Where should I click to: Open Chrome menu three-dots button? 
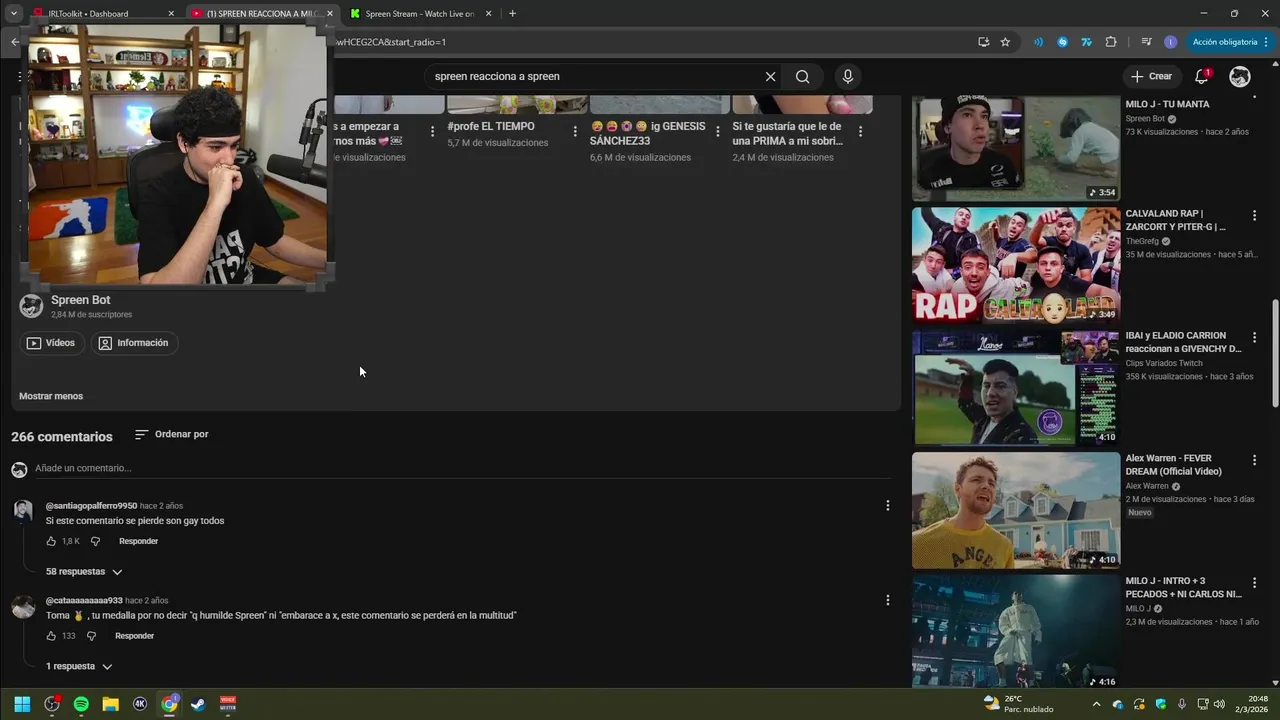[x=1268, y=42]
